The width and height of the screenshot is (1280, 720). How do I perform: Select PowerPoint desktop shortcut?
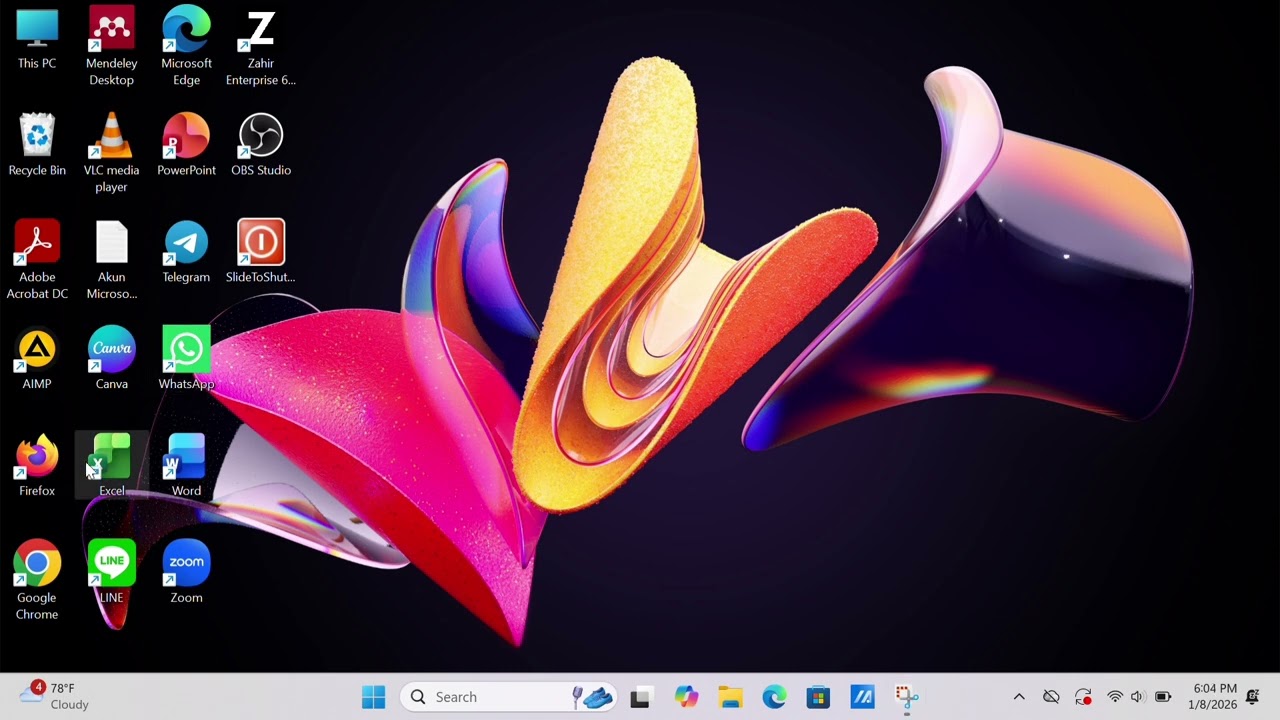pyautogui.click(x=186, y=146)
